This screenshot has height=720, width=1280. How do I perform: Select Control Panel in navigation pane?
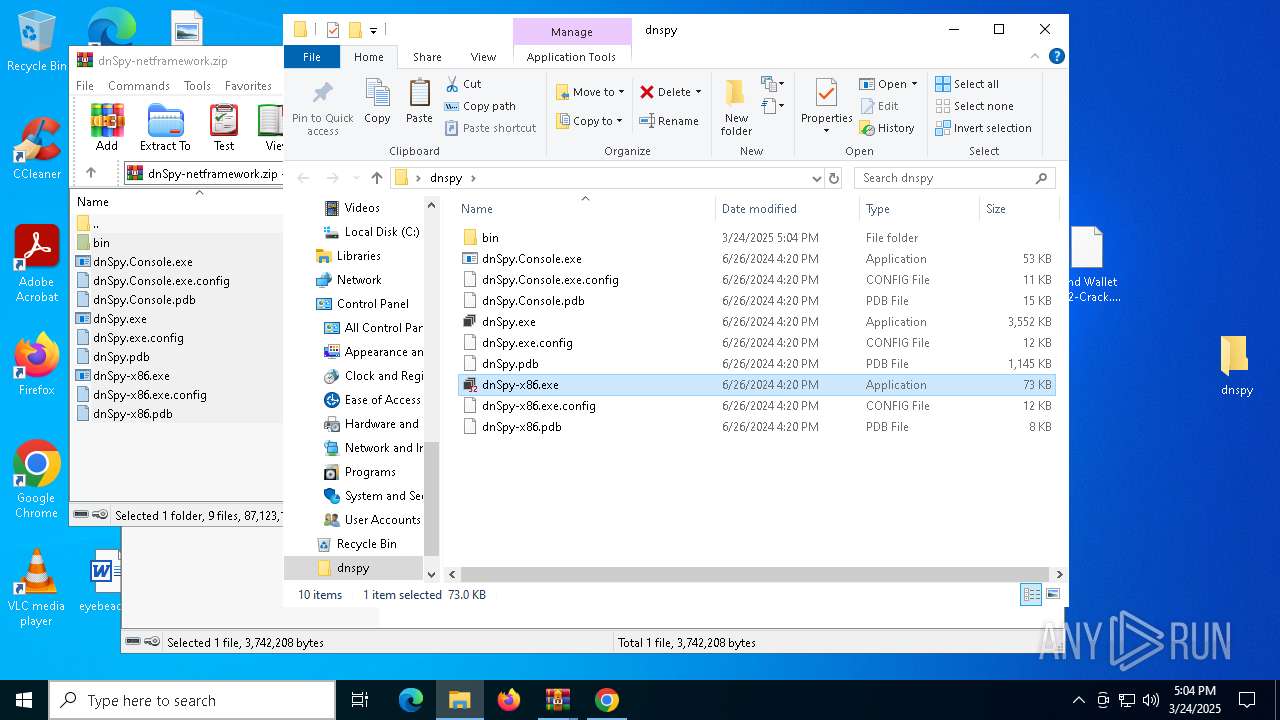[x=372, y=304]
